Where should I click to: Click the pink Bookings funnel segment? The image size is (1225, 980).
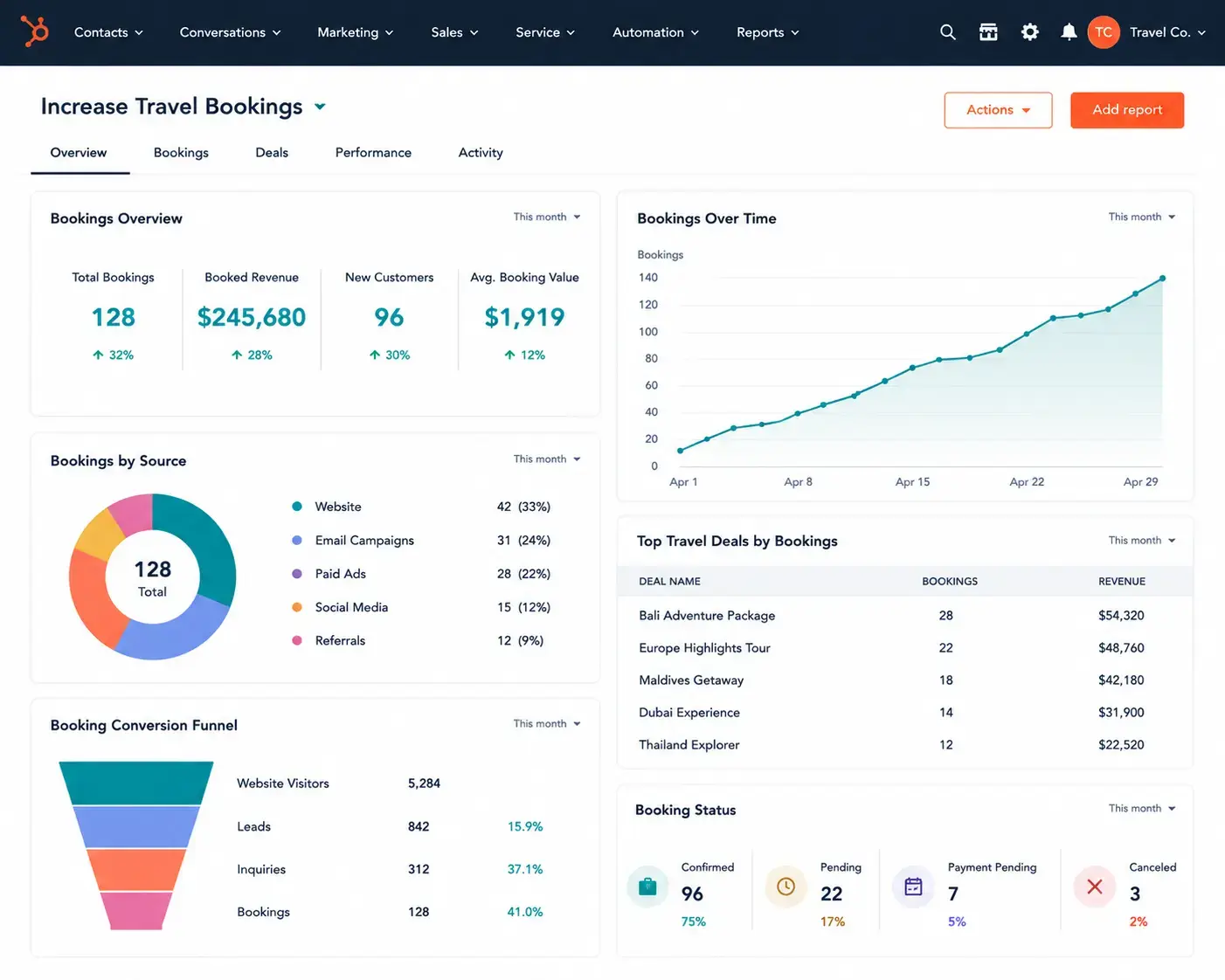[136, 911]
